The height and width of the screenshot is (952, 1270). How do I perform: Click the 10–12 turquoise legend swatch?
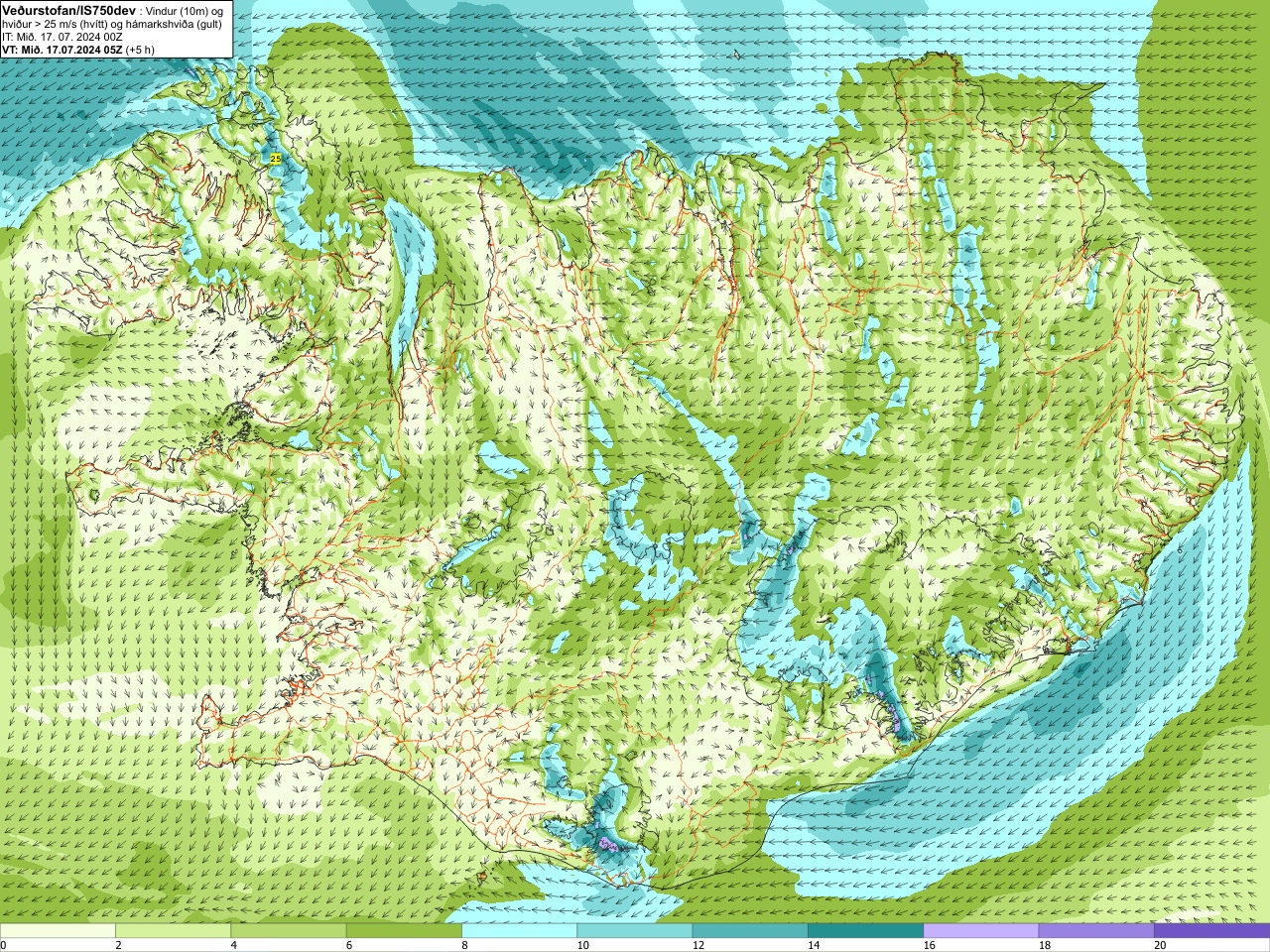[x=635, y=931]
